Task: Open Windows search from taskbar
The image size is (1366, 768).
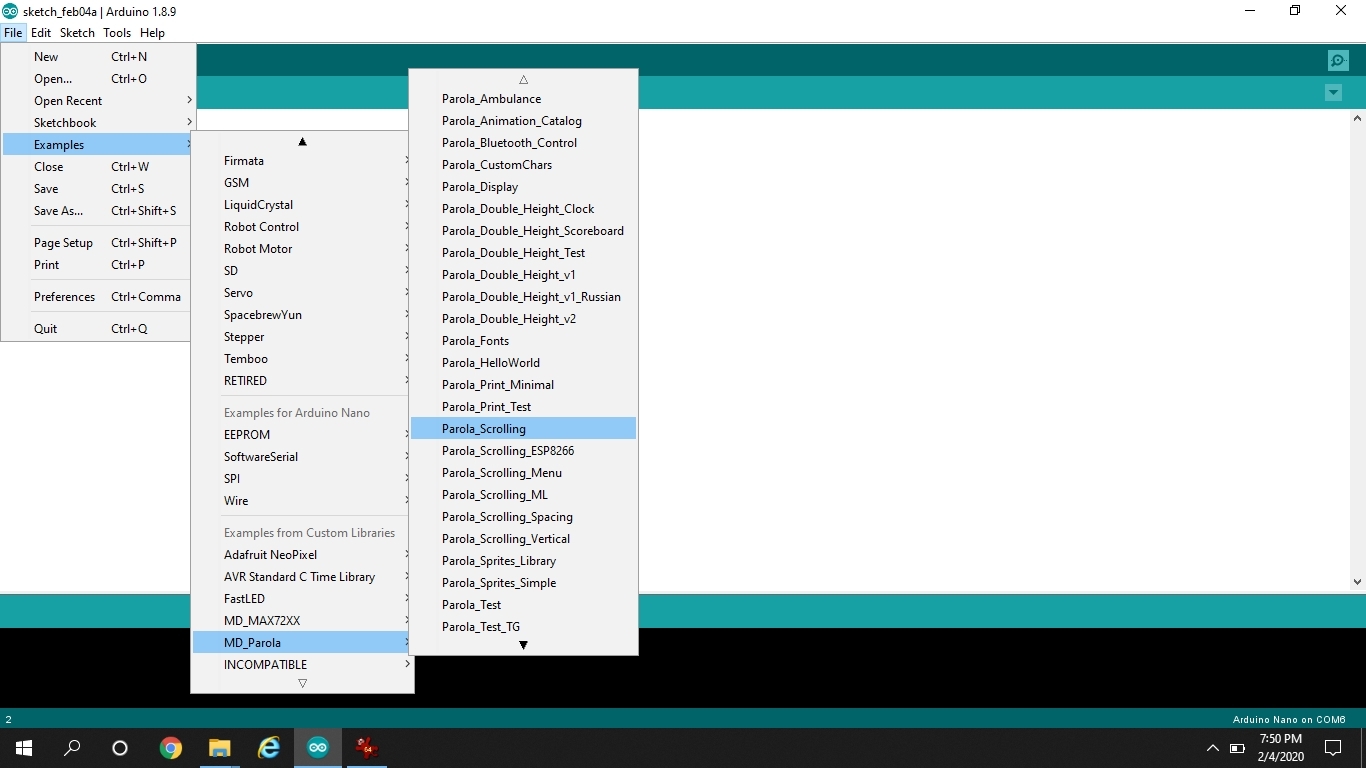Action: [72, 747]
